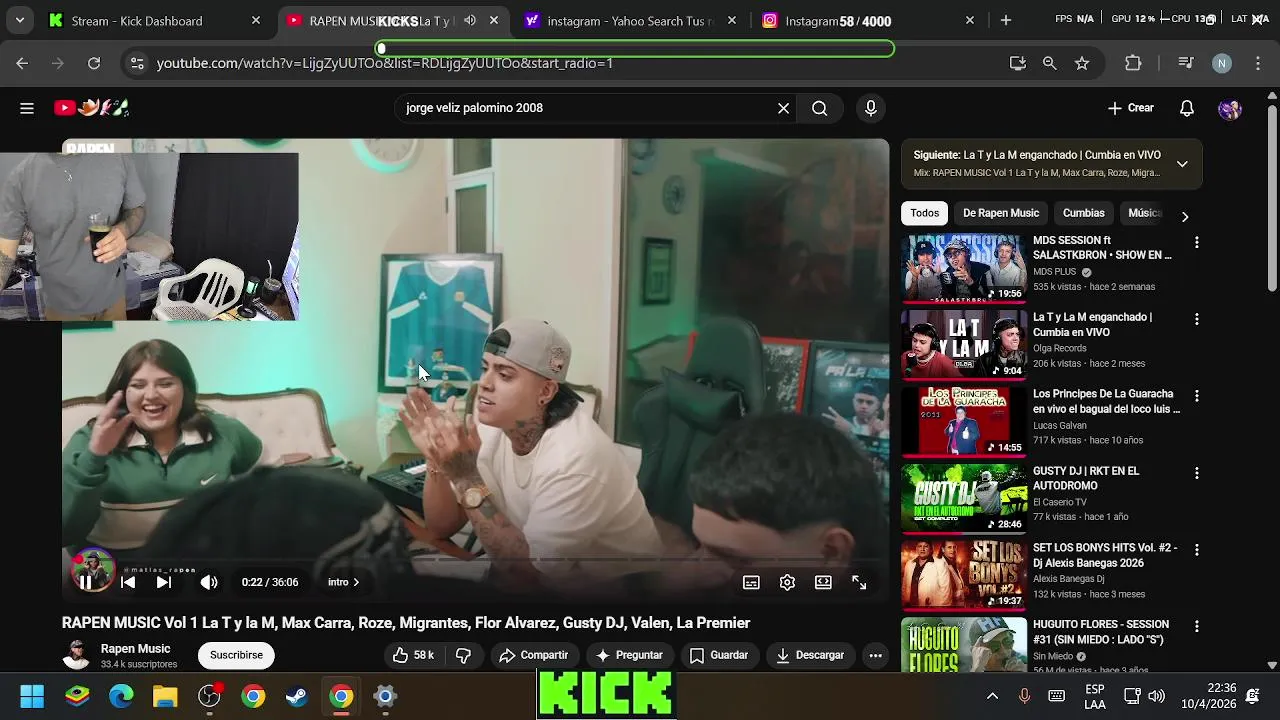Screen dimensions: 1280x720
Task: Mute the video player volume
Action: pos(209,582)
